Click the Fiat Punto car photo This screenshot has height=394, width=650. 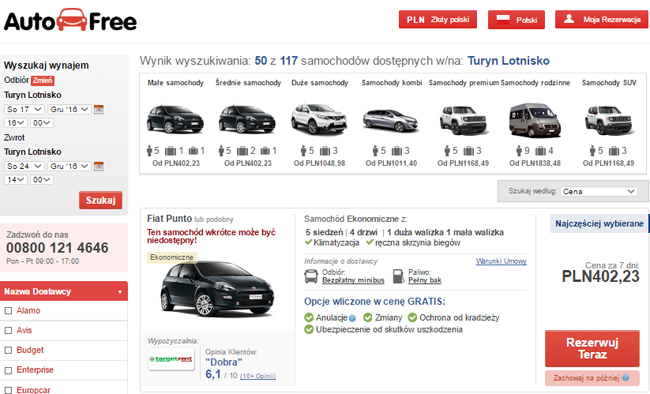[x=217, y=289]
